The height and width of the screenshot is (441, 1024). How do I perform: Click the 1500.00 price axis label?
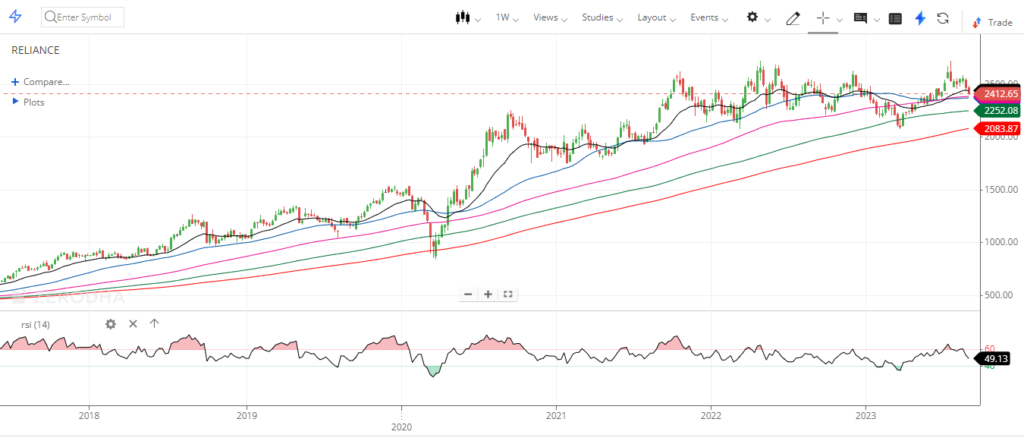click(1001, 190)
